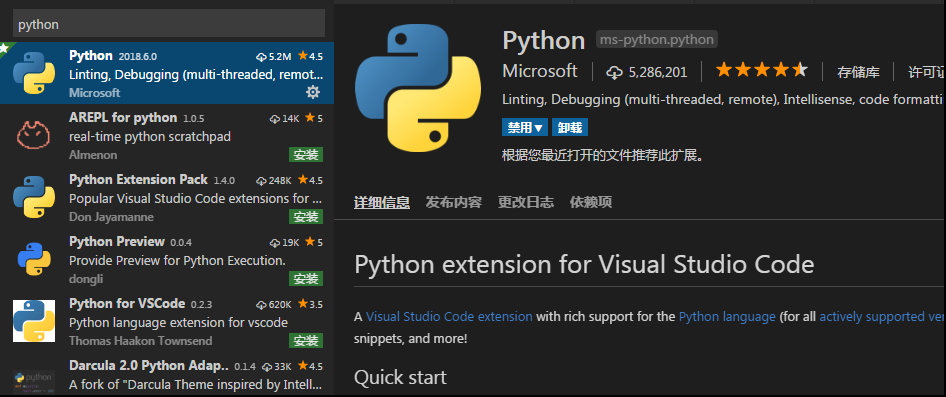Click the five-star rating in details header
This screenshot has height=397, width=946.
[761, 71]
